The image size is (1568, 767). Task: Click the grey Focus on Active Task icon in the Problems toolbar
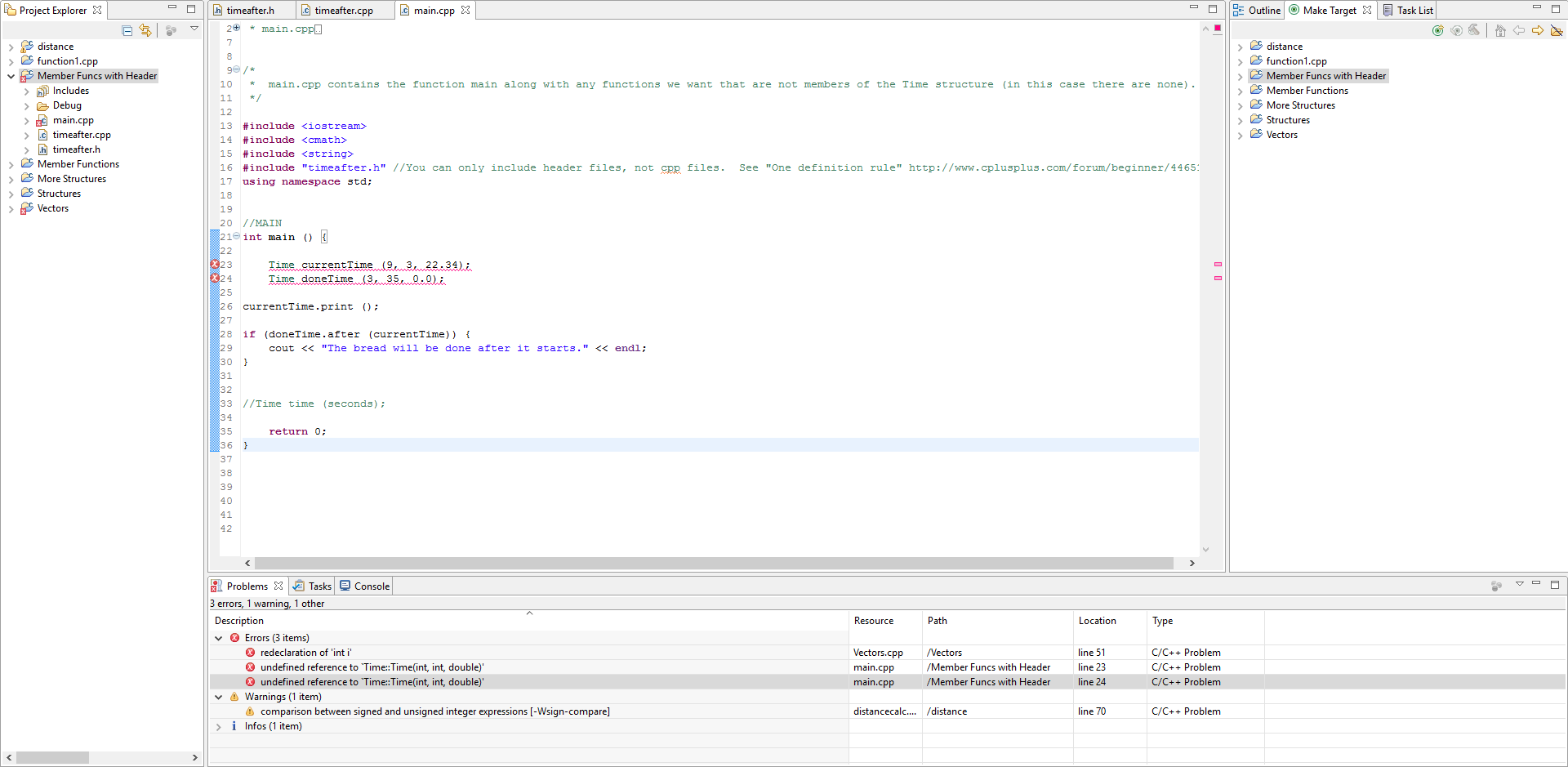[1496, 586]
